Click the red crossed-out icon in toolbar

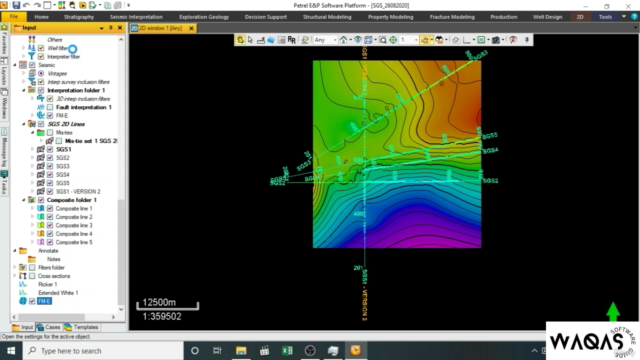513,40
